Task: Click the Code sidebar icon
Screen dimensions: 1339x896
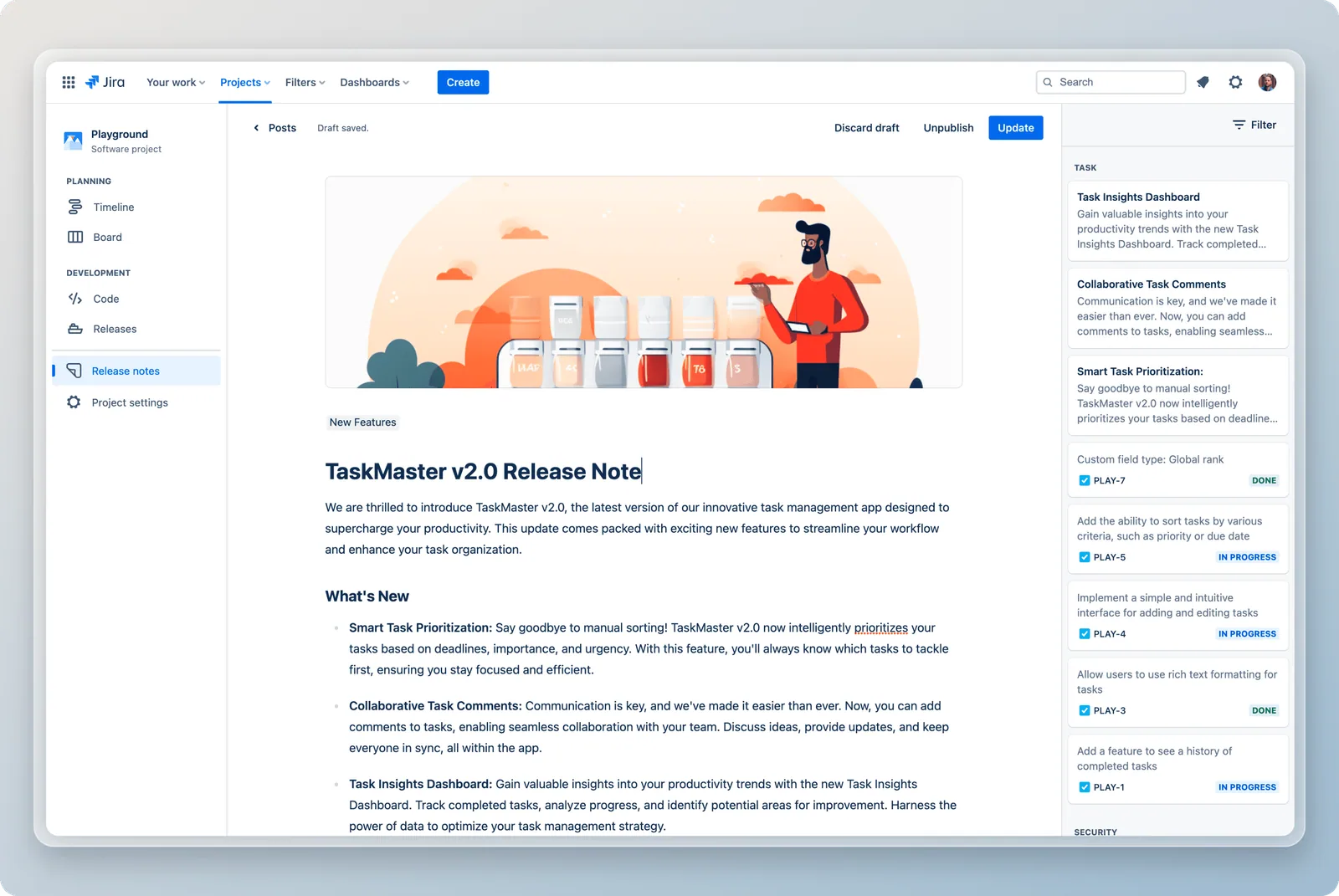Action: [x=75, y=299]
